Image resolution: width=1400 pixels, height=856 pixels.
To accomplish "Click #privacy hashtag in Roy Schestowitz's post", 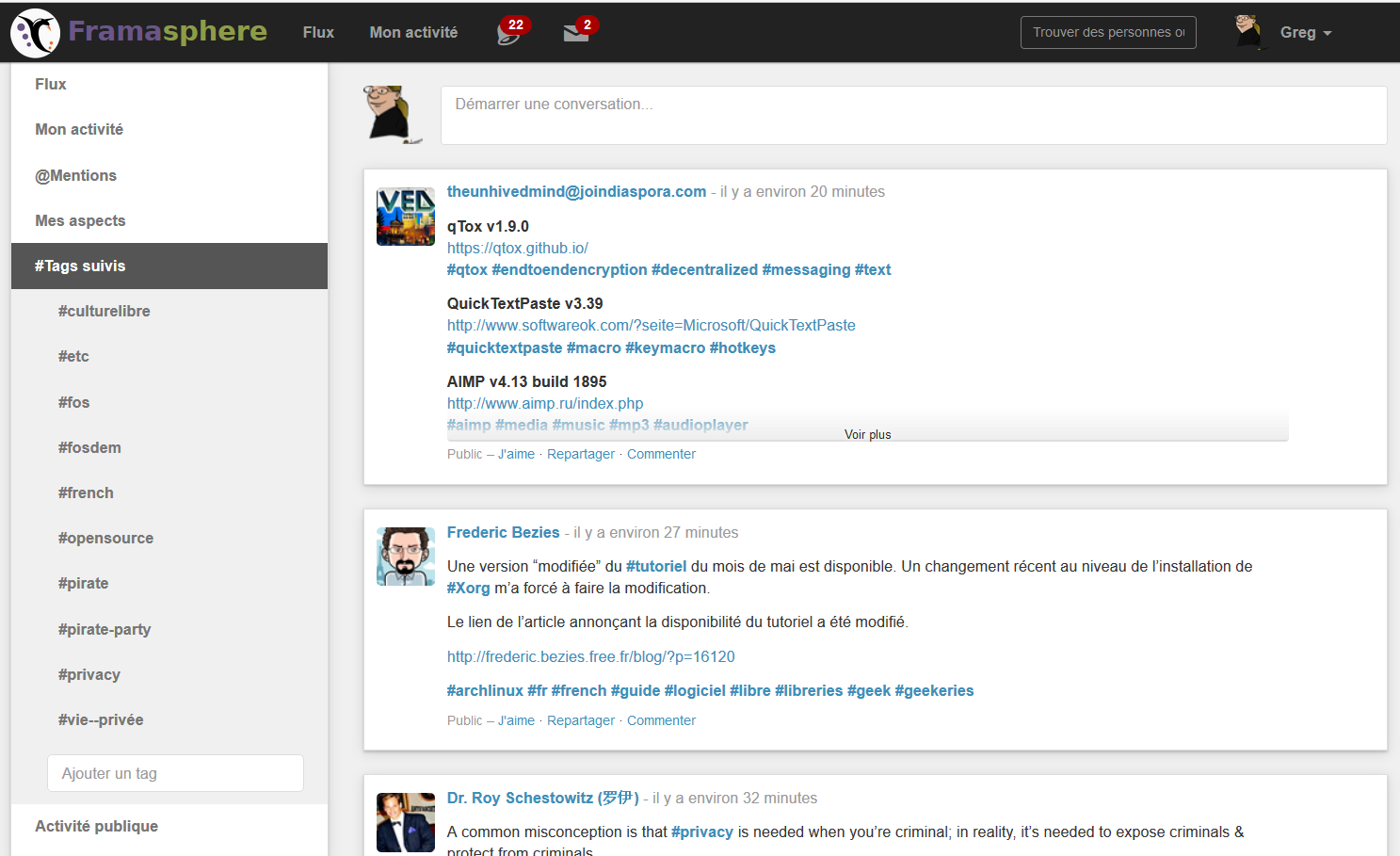I will 701,832.
